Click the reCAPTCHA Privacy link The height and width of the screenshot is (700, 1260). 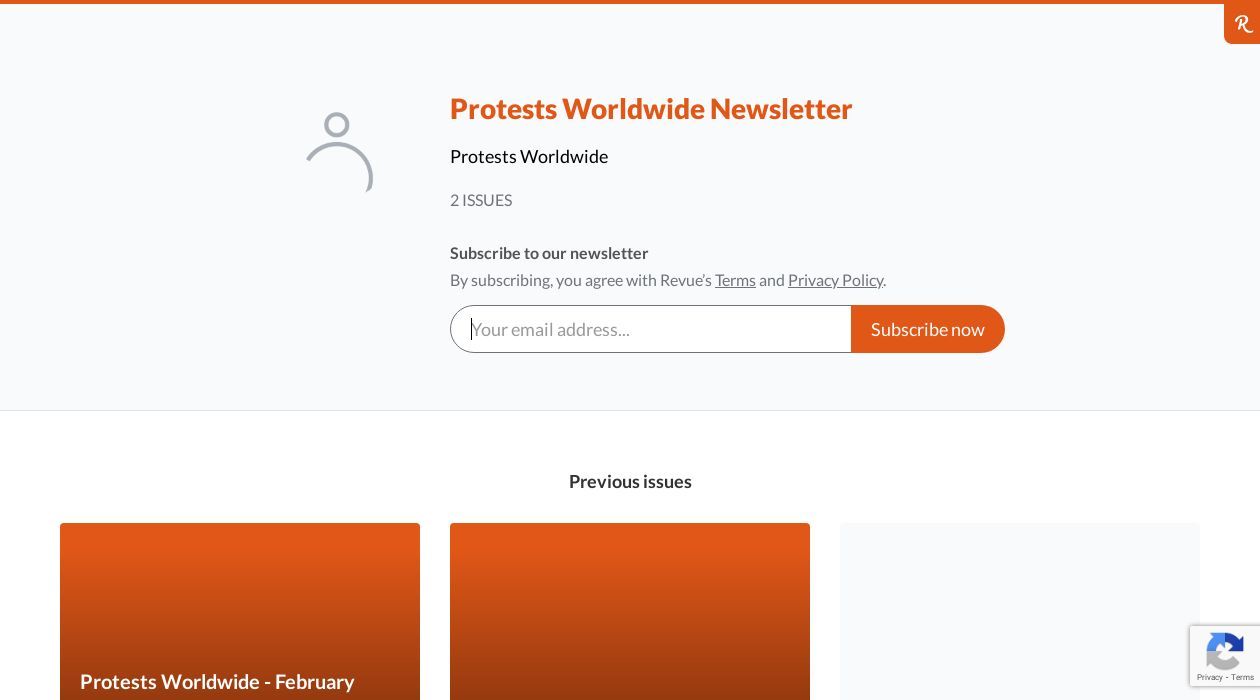pyautogui.click(x=1209, y=677)
